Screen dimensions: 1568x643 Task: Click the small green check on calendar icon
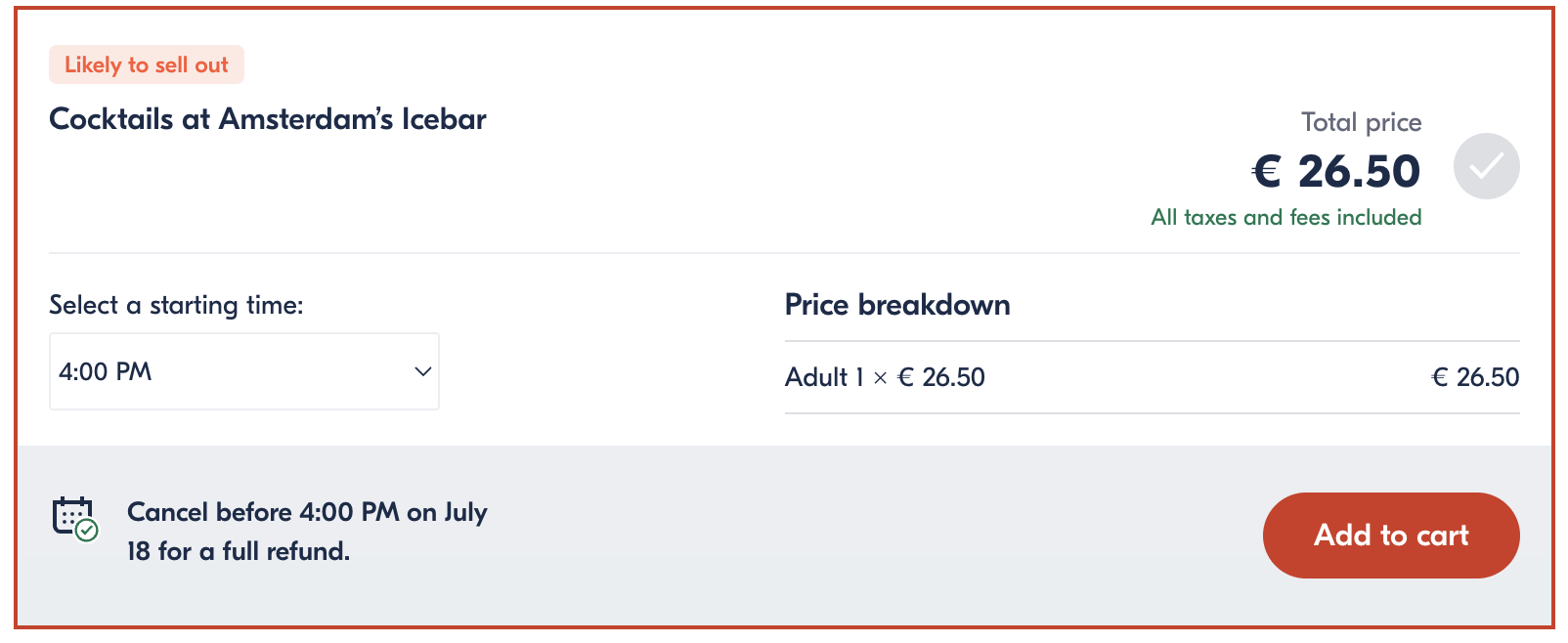(87, 531)
